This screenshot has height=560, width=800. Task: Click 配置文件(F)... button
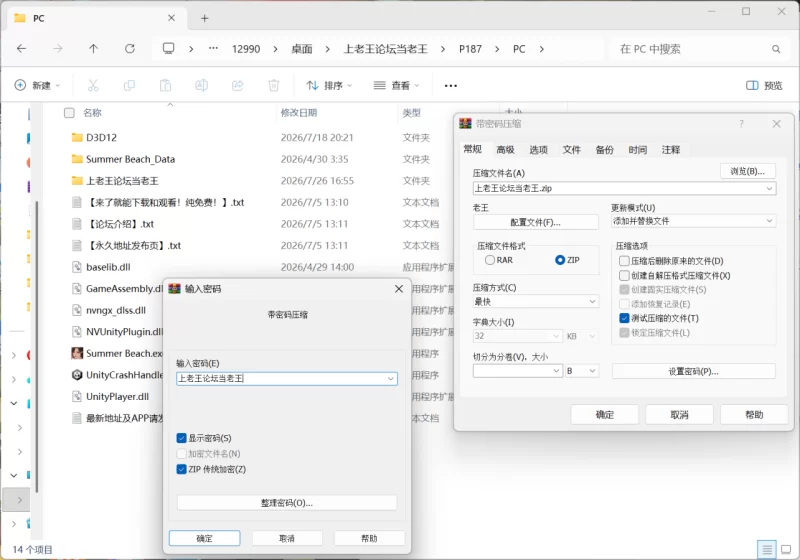tap(536, 222)
